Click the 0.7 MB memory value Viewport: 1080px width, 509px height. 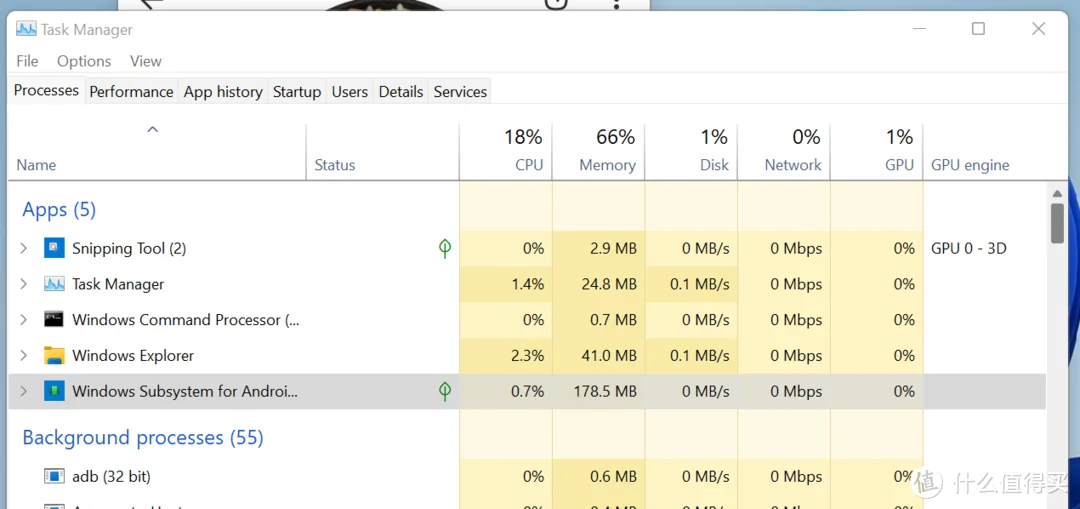(614, 320)
